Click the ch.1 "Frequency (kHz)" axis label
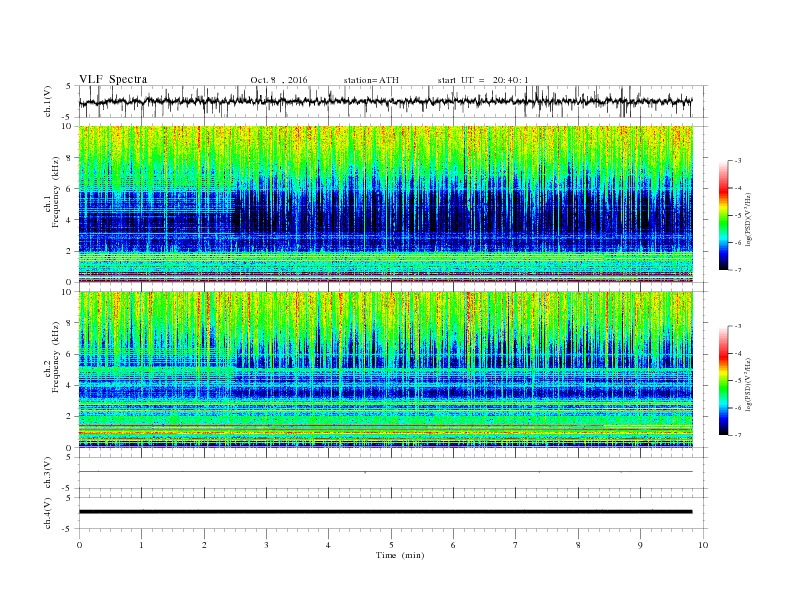The height and width of the screenshot is (612, 792). tap(56, 191)
